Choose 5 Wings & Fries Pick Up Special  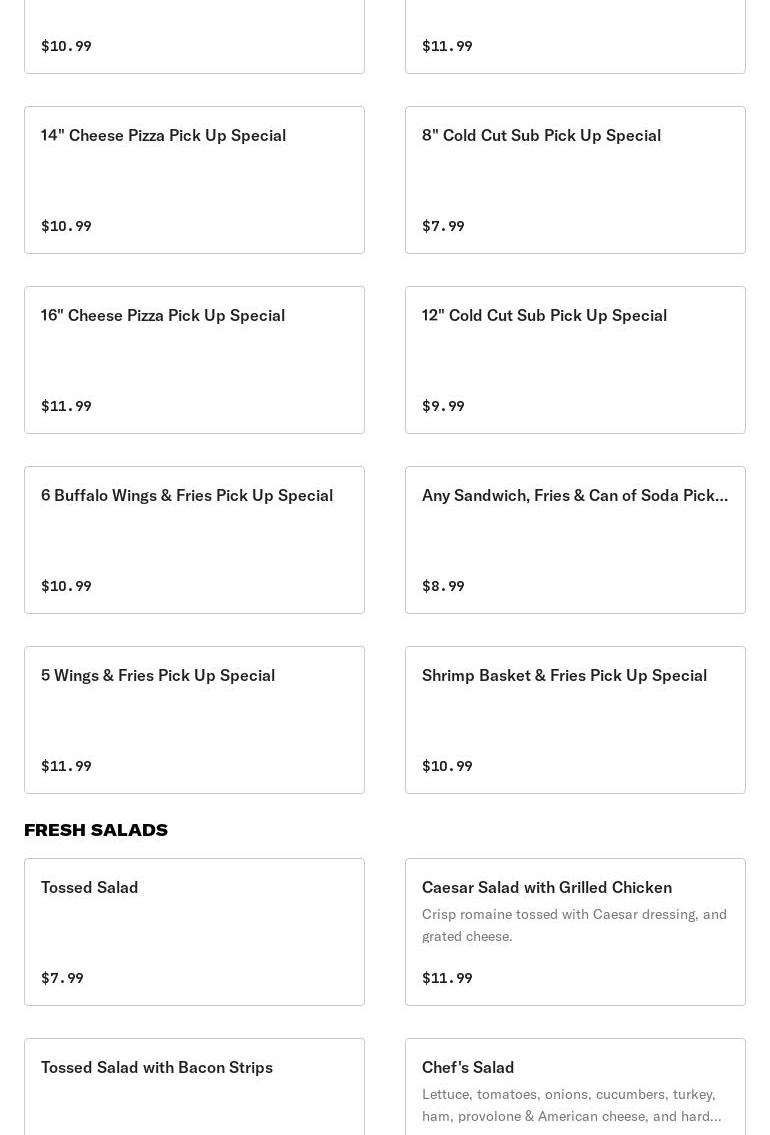(194, 720)
